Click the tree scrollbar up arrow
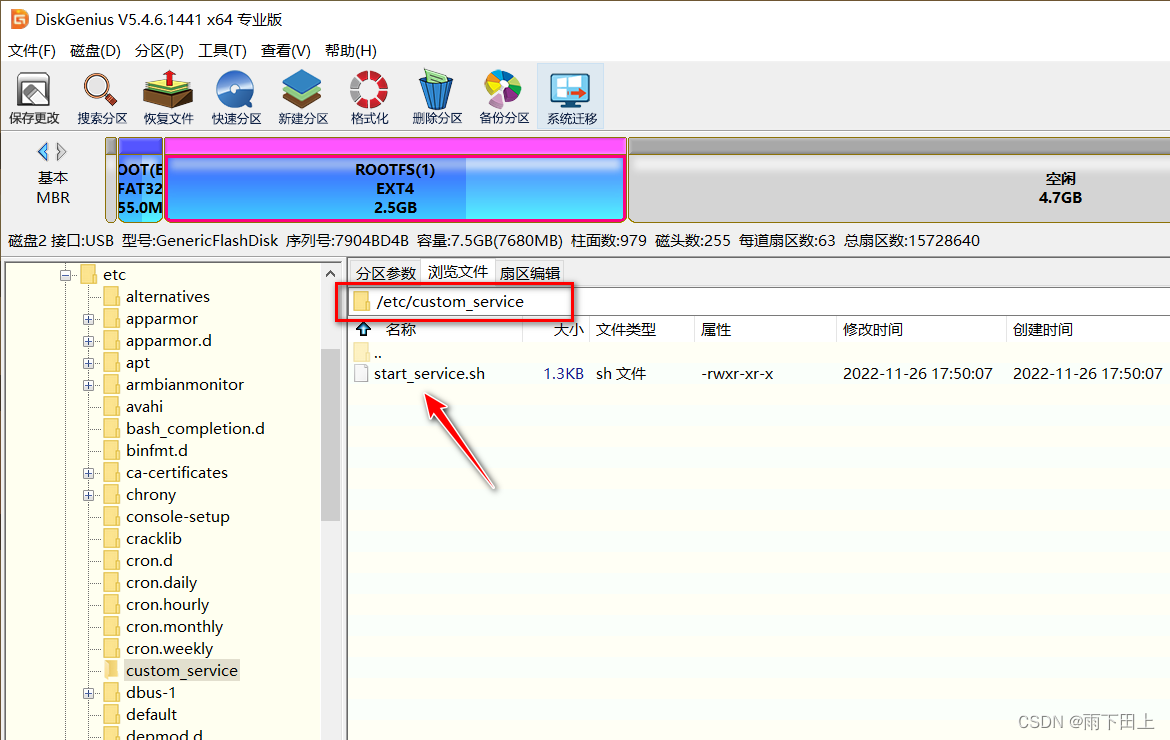This screenshot has width=1170, height=740. click(x=331, y=274)
